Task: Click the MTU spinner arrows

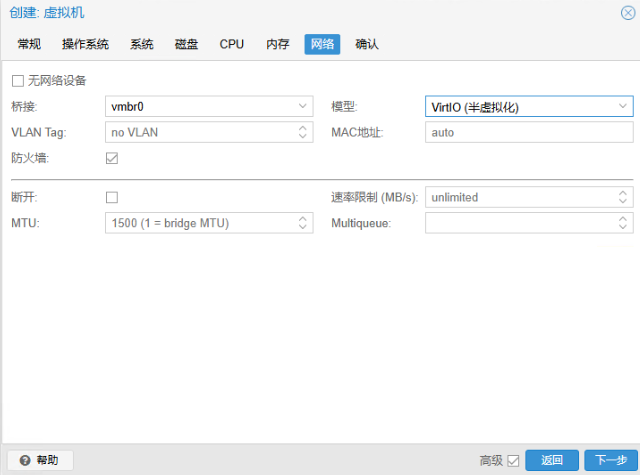Action: point(302,223)
